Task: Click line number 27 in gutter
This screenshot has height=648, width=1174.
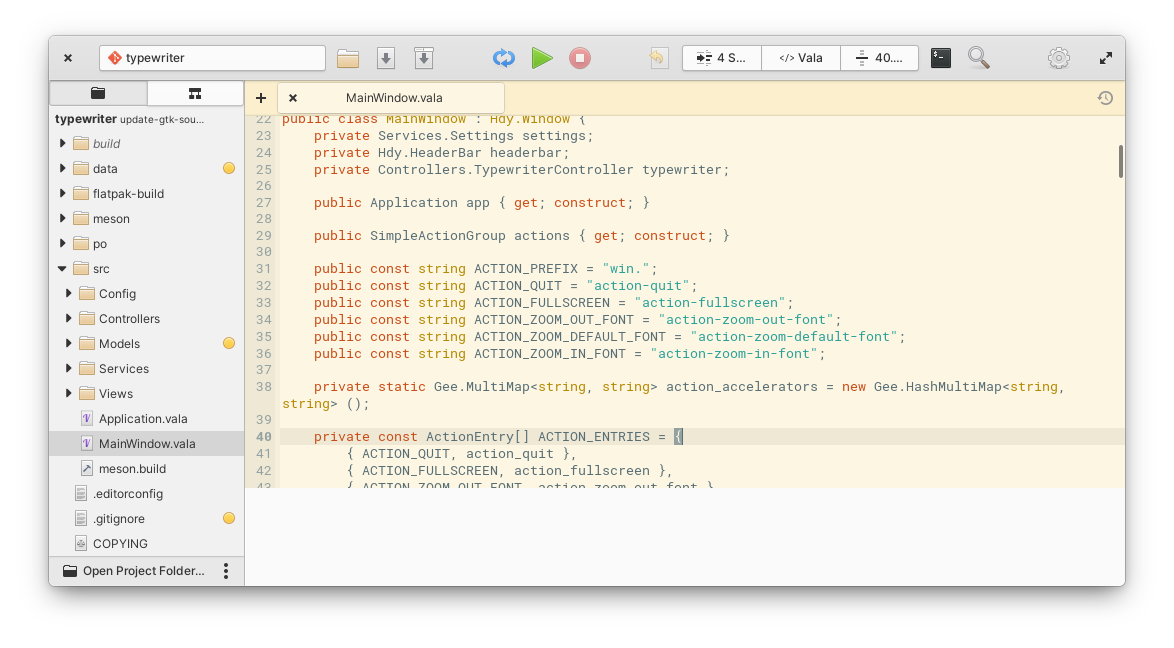Action: click(264, 202)
